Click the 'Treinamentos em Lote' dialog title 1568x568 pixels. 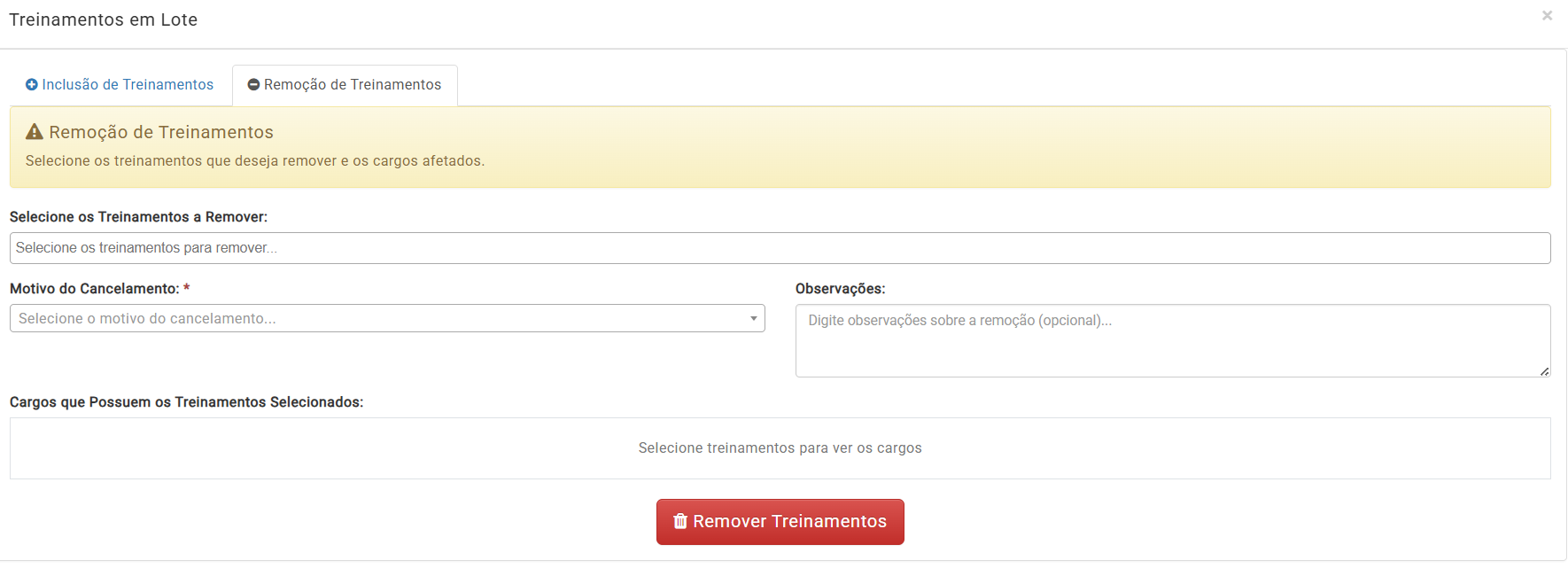(104, 19)
